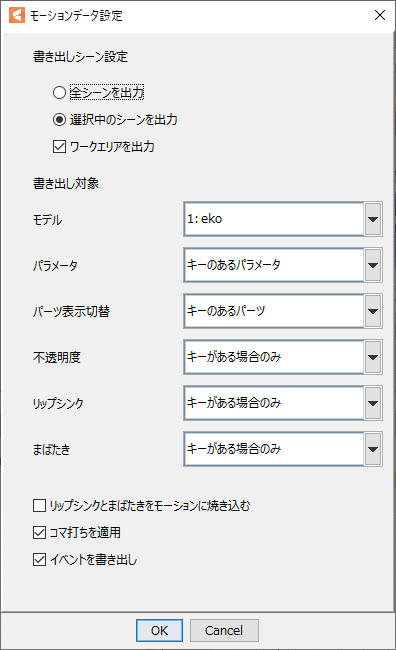Toggle ワークエリアを出力 checkbox

(59, 147)
